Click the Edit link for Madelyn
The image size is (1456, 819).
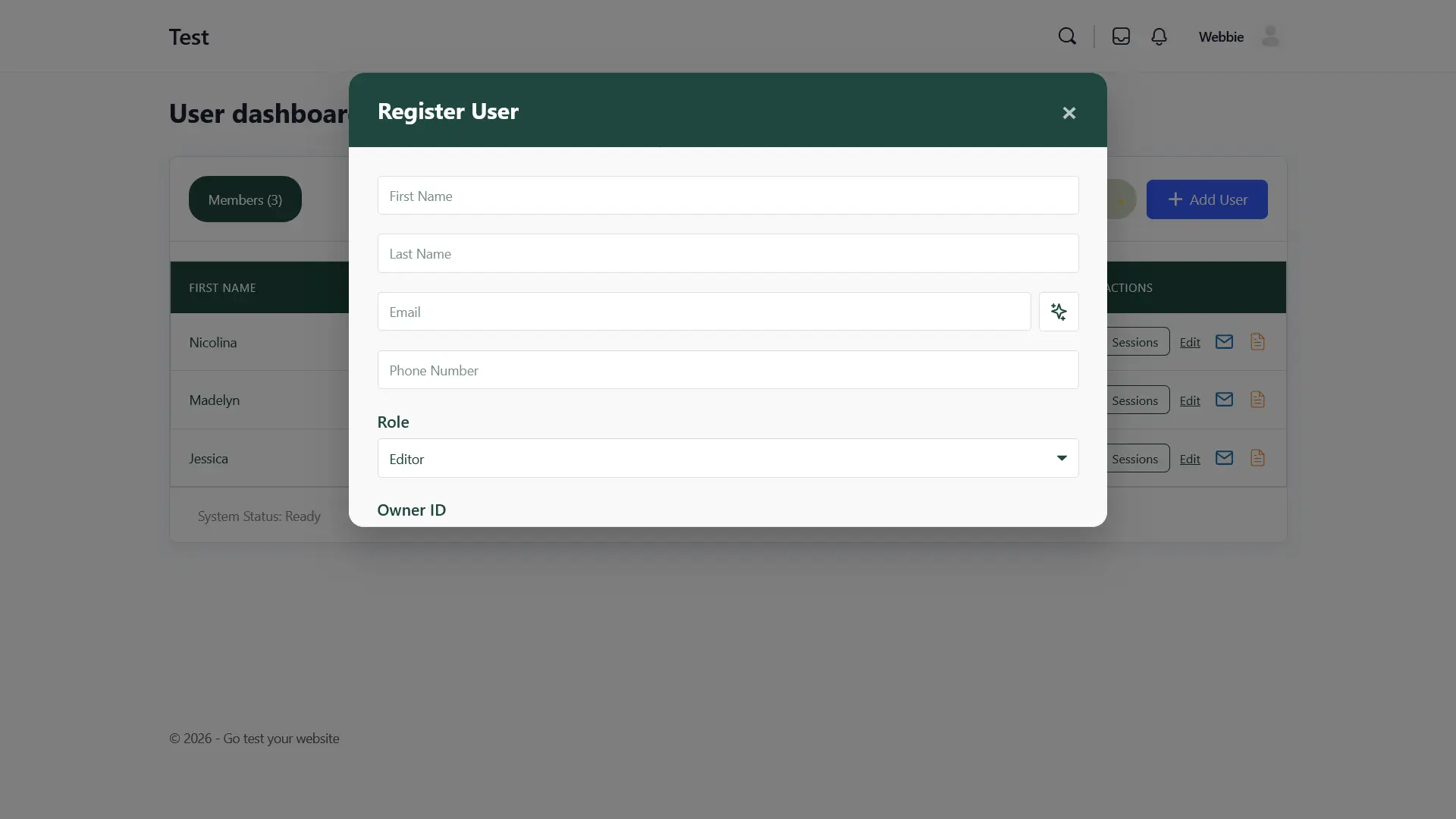coord(1189,400)
